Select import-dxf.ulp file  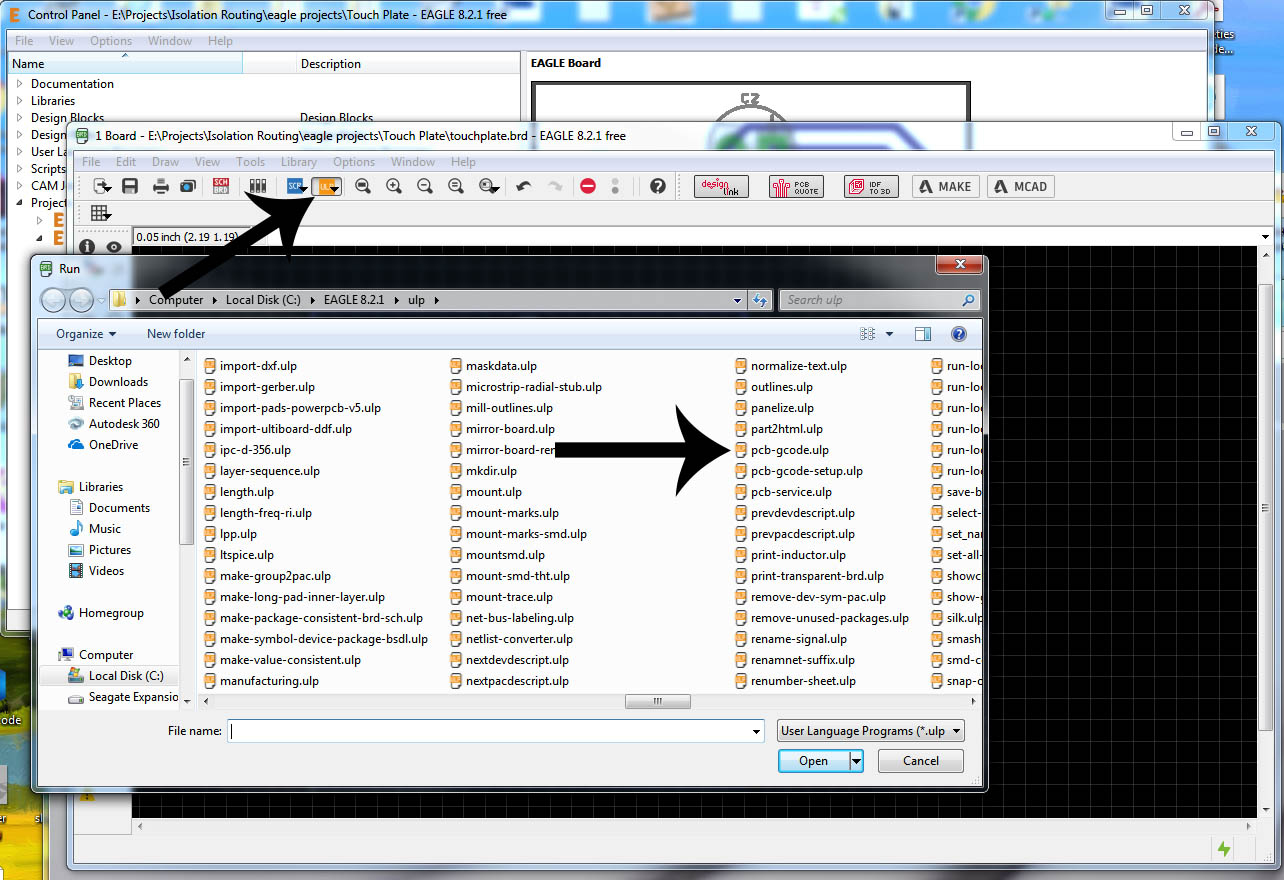pyautogui.click(x=250, y=366)
